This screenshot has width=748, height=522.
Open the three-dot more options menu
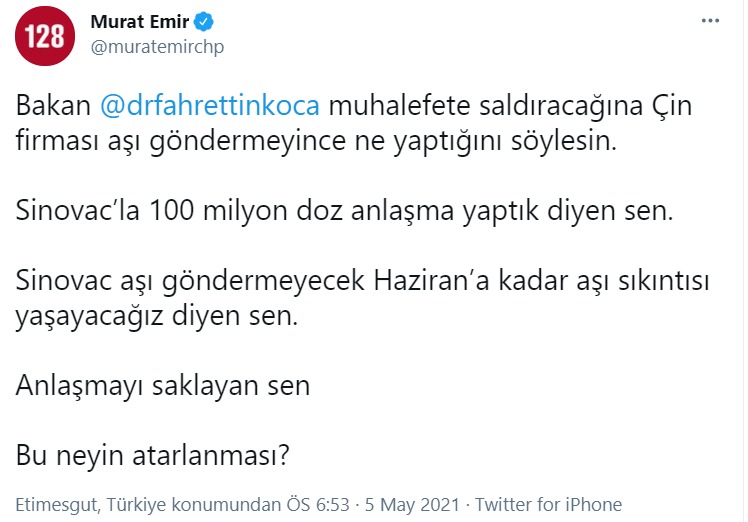click(x=710, y=20)
